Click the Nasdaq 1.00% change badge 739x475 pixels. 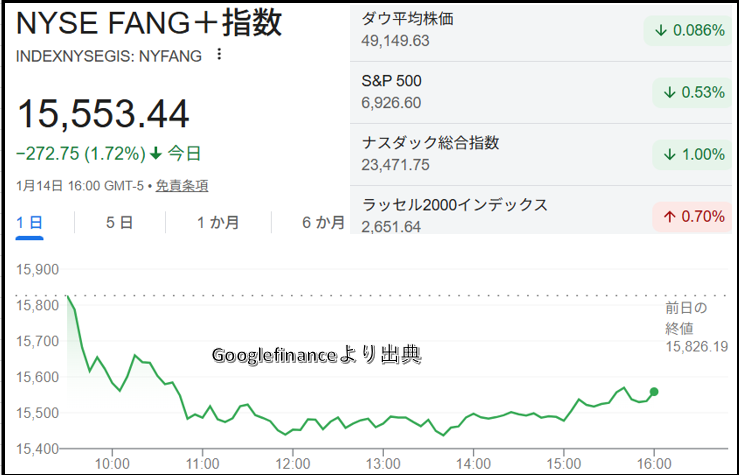click(x=689, y=154)
